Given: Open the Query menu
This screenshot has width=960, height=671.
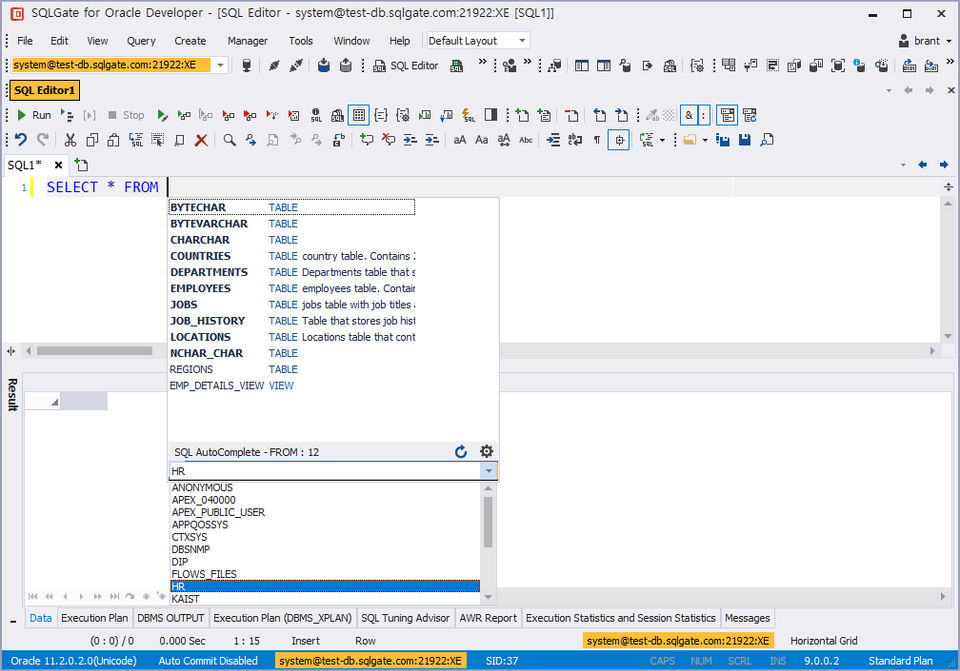Looking at the screenshot, I should point(140,41).
